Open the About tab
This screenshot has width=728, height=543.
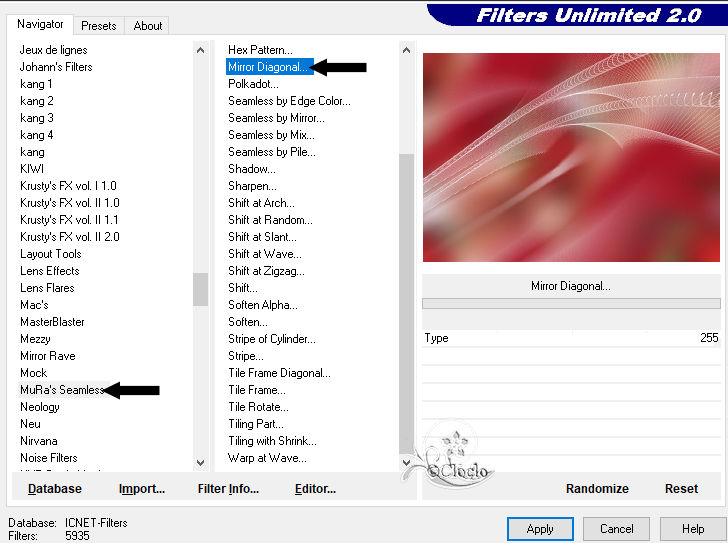tap(148, 26)
